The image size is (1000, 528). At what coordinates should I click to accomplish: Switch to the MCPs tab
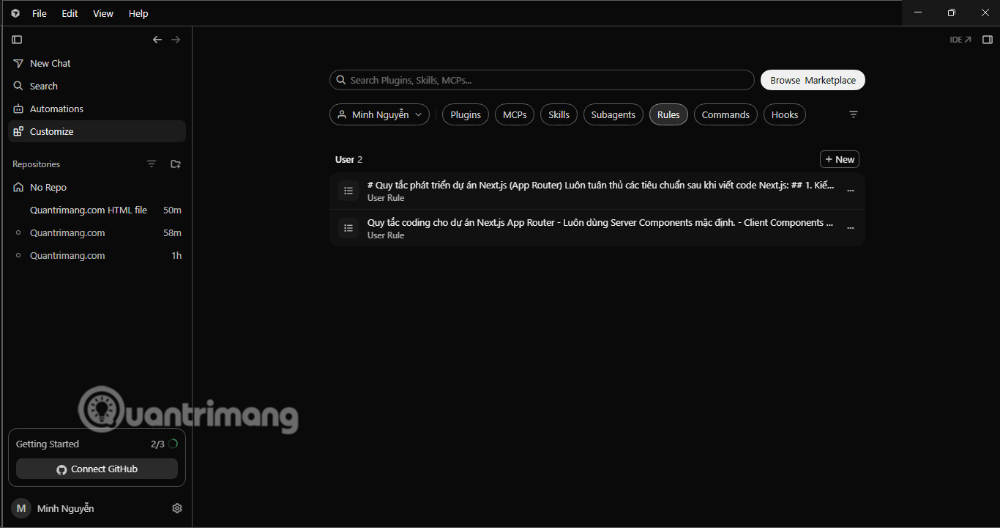click(515, 115)
